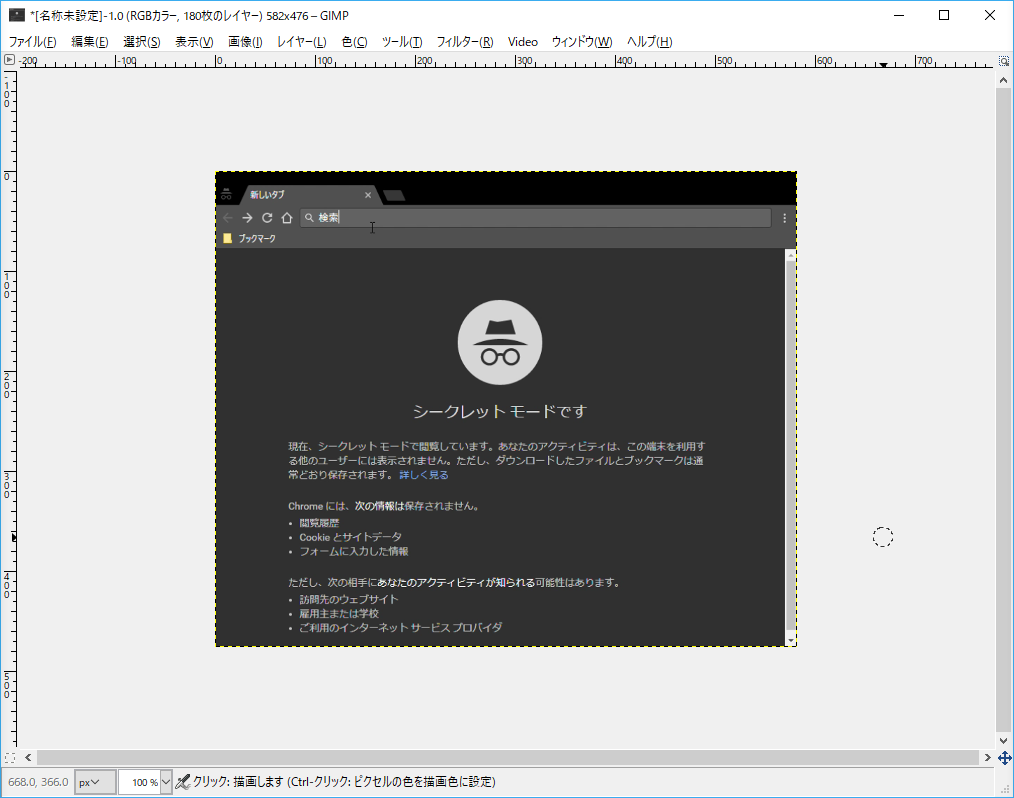Screen dimensions: 1014x798
Task: Click the reload icon in the pictured Chrome toolbar
Action: coord(267,218)
